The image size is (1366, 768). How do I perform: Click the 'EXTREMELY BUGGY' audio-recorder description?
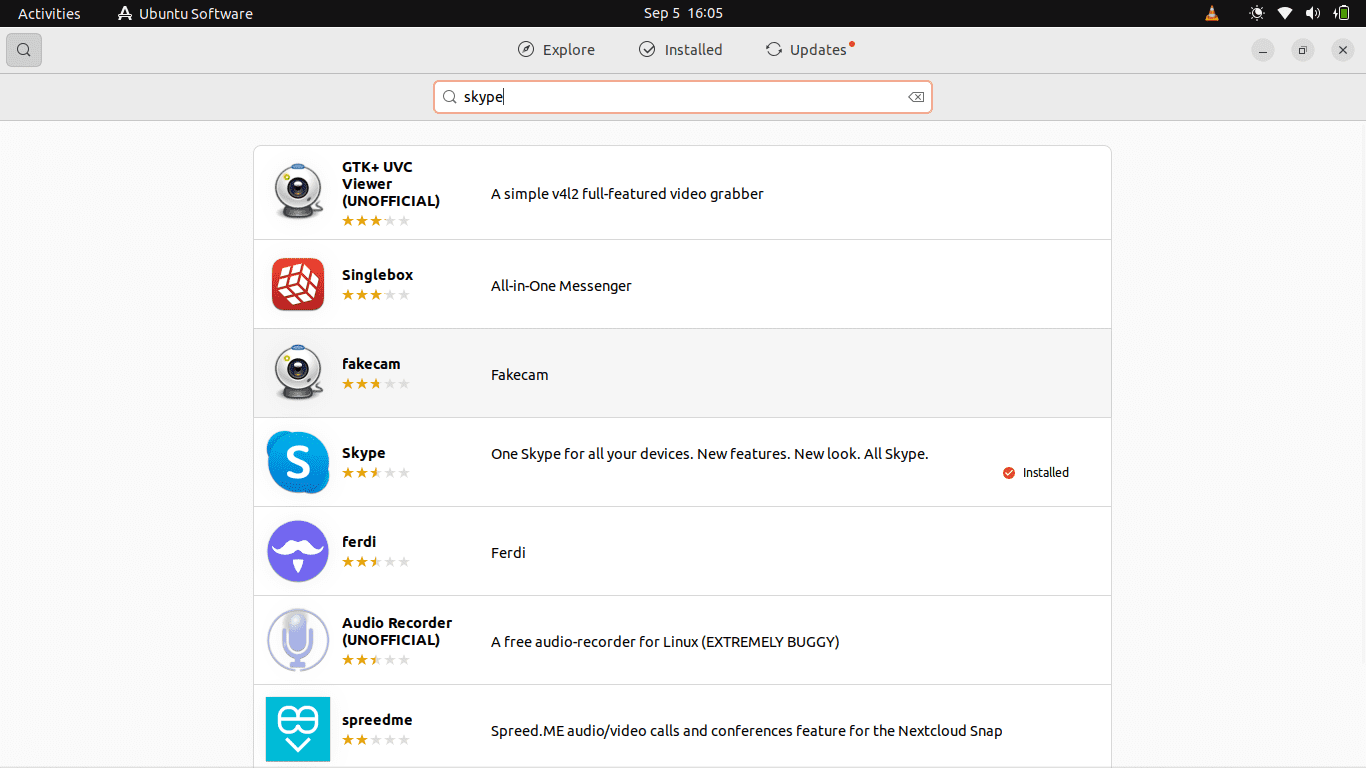pyautogui.click(x=665, y=642)
